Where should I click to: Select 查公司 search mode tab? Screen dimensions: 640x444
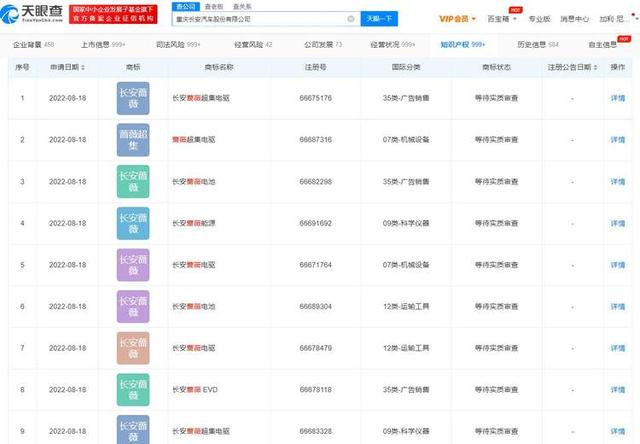tap(186, 7)
